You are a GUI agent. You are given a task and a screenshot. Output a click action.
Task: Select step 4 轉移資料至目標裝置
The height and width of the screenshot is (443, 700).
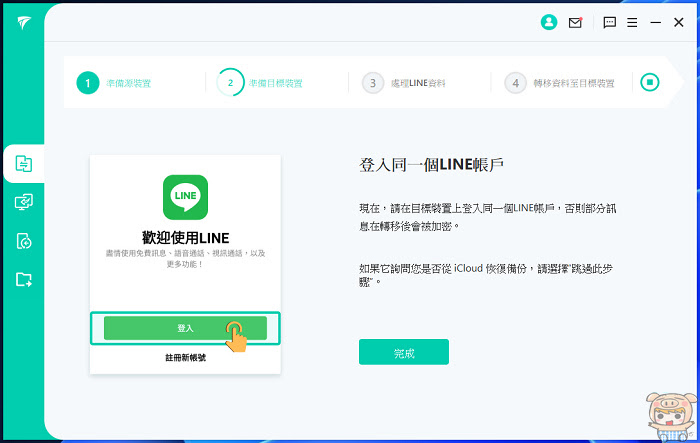559,83
